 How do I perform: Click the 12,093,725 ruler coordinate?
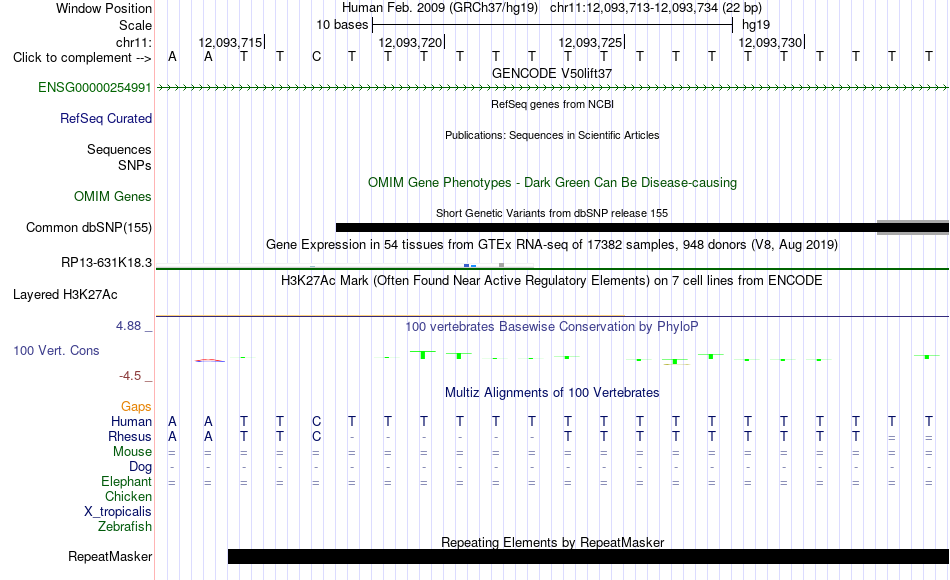click(x=590, y=42)
